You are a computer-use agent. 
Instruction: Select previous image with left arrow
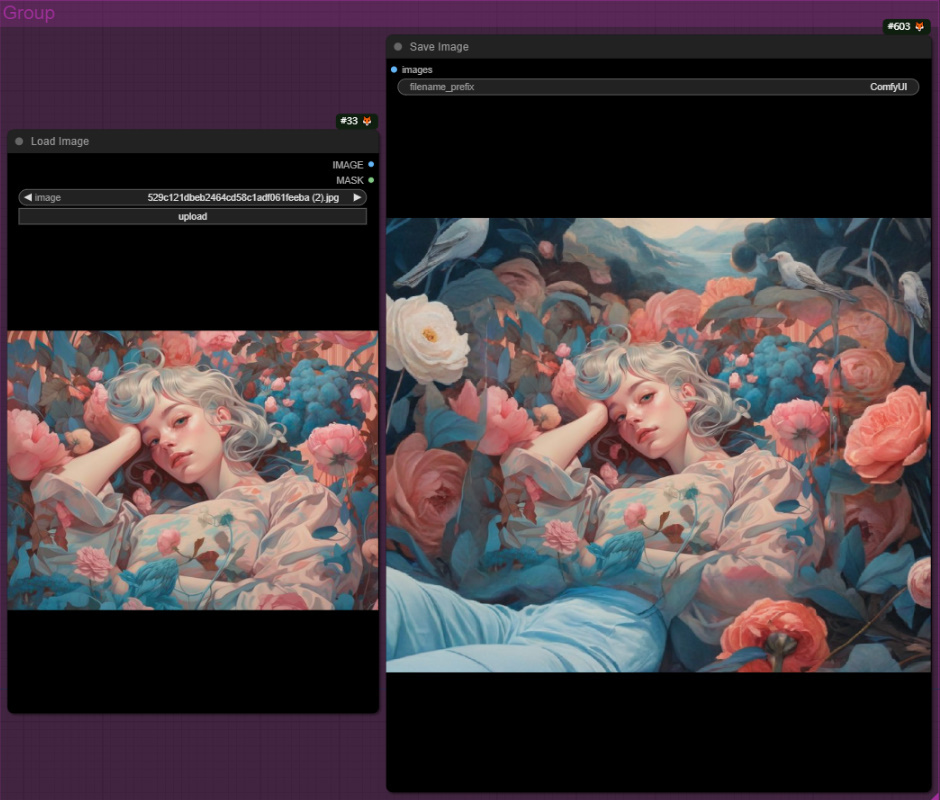pyautogui.click(x=28, y=197)
